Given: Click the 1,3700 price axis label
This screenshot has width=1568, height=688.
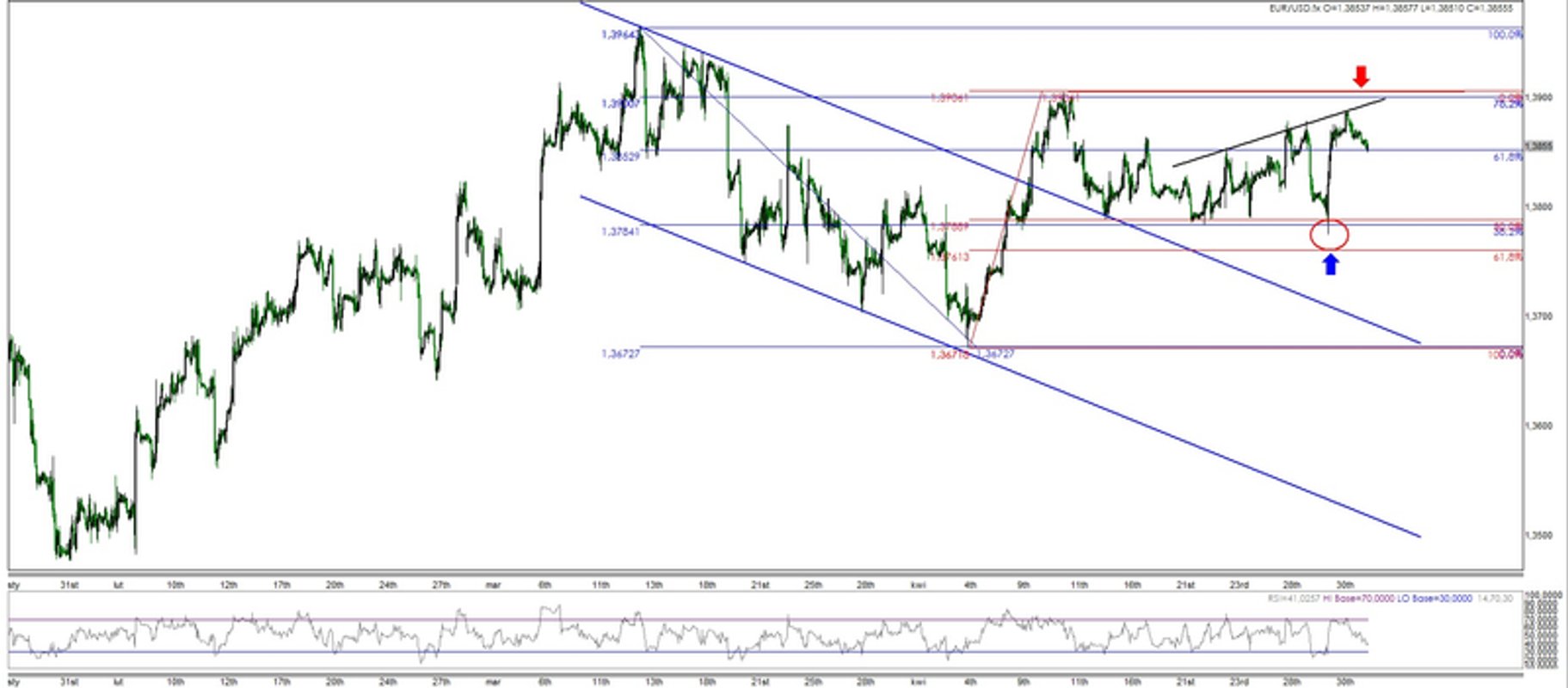Looking at the screenshot, I should pyautogui.click(x=1539, y=316).
